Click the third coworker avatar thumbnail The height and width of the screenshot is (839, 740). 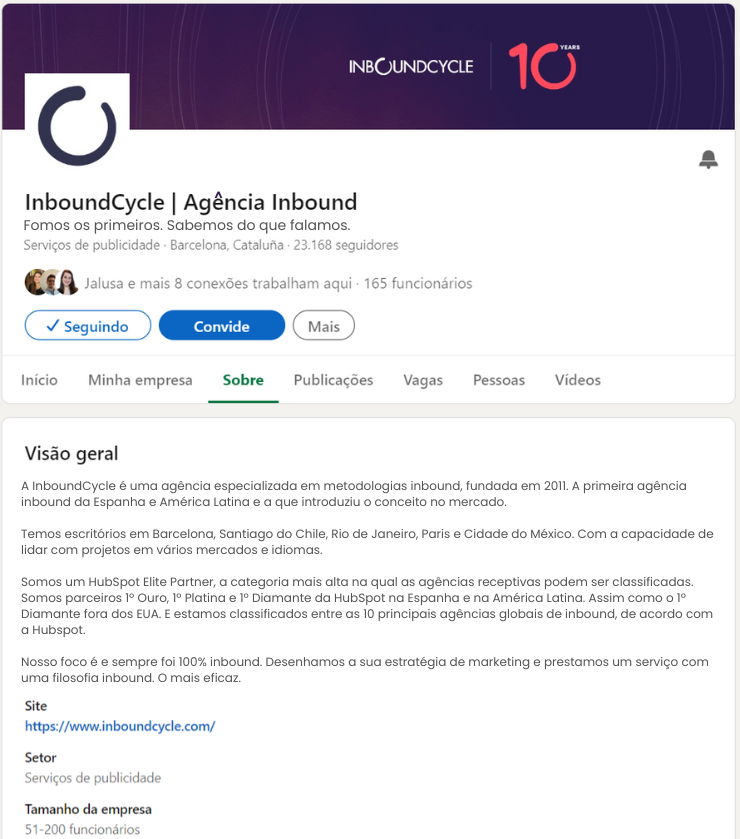coord(69,281)
